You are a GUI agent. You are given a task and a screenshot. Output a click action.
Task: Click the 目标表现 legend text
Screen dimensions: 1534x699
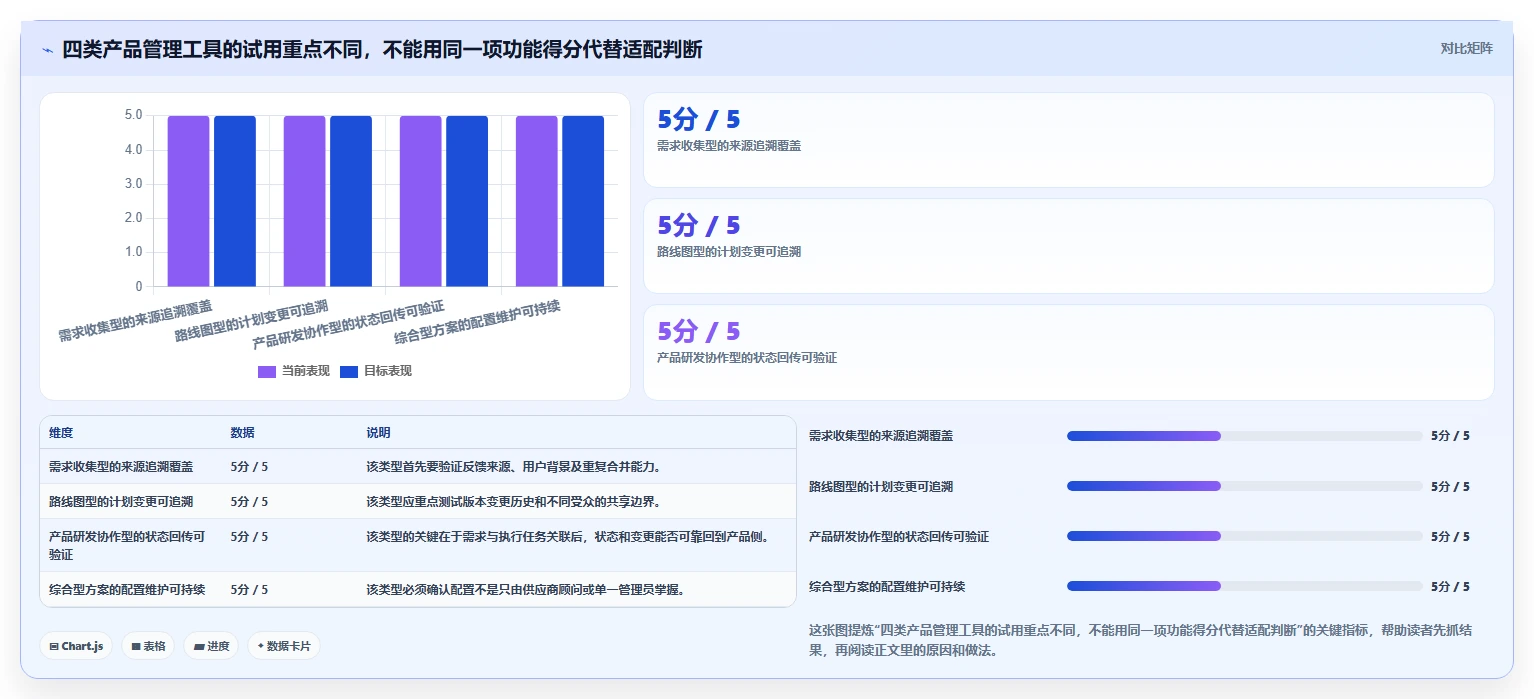(x=387, y=371)
